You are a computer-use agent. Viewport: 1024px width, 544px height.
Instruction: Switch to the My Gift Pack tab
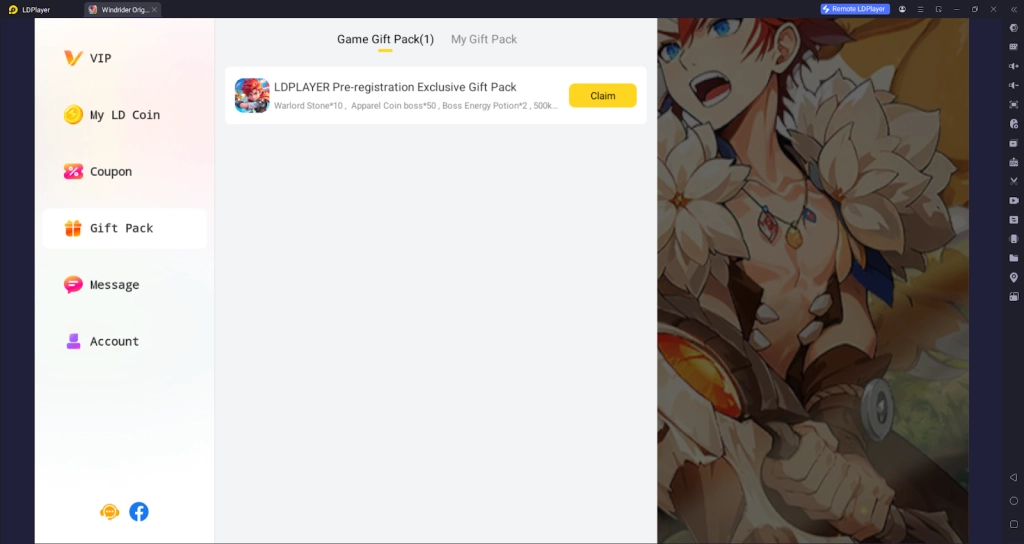tap(483, 39)
